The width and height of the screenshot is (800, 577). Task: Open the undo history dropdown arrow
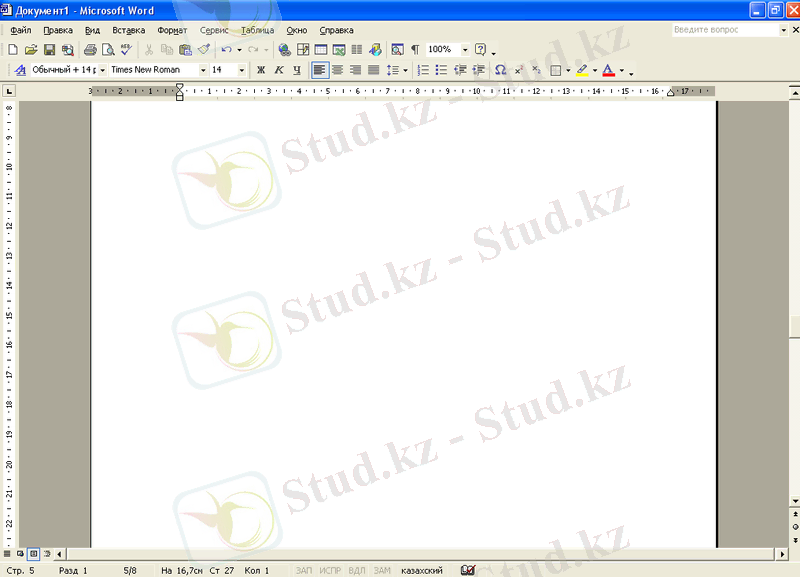click(x=239, y=49)
